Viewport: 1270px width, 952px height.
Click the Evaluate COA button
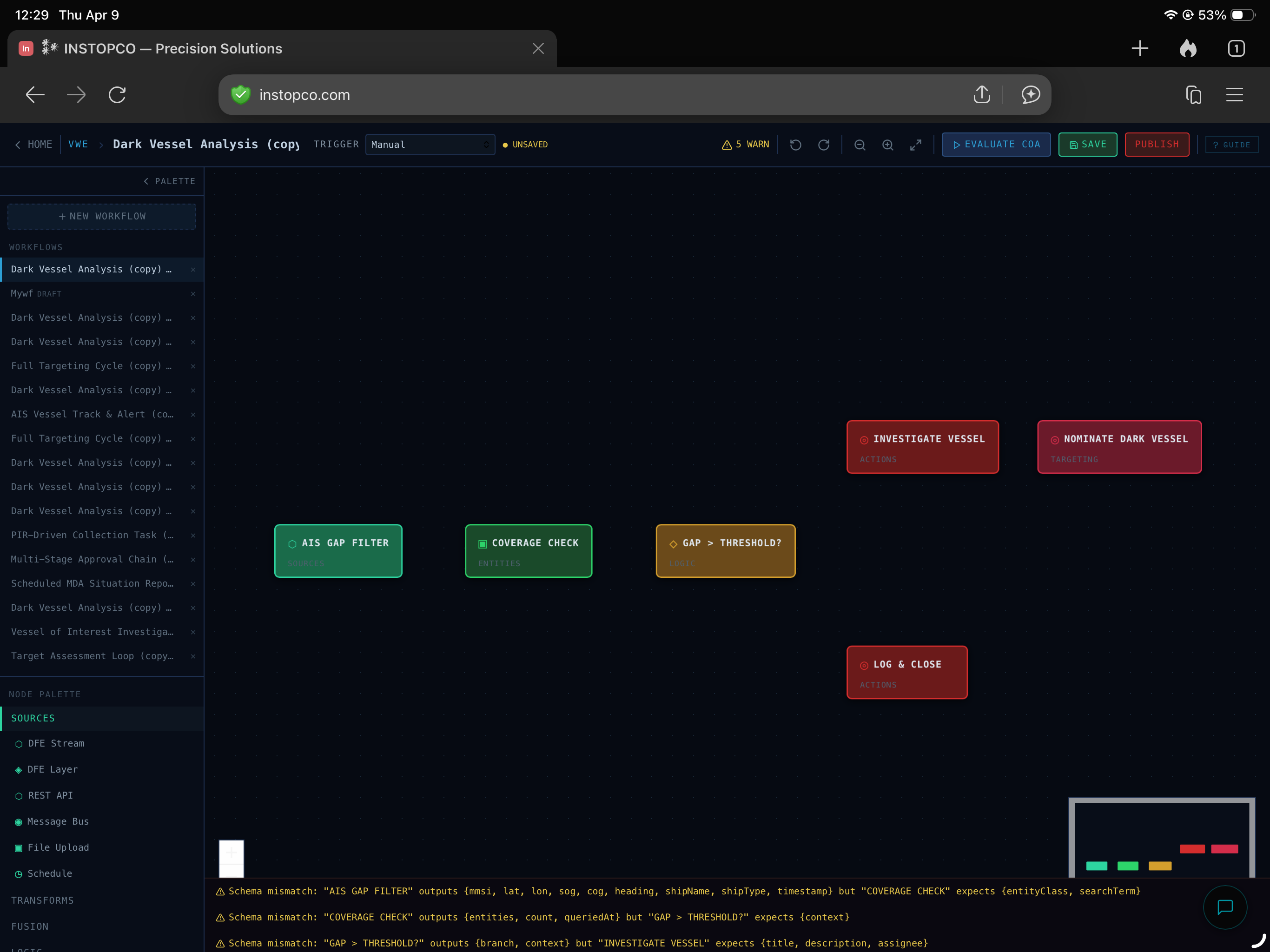[996, 145]
